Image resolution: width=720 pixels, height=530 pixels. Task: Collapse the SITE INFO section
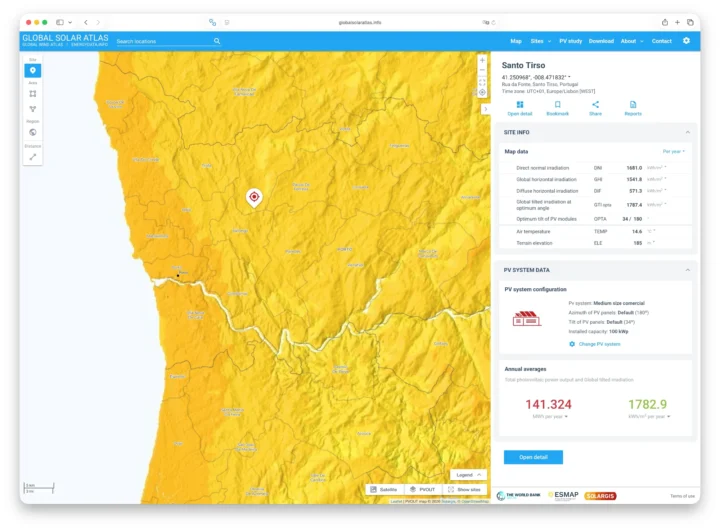pyautogui.click(x=687, y=132)
